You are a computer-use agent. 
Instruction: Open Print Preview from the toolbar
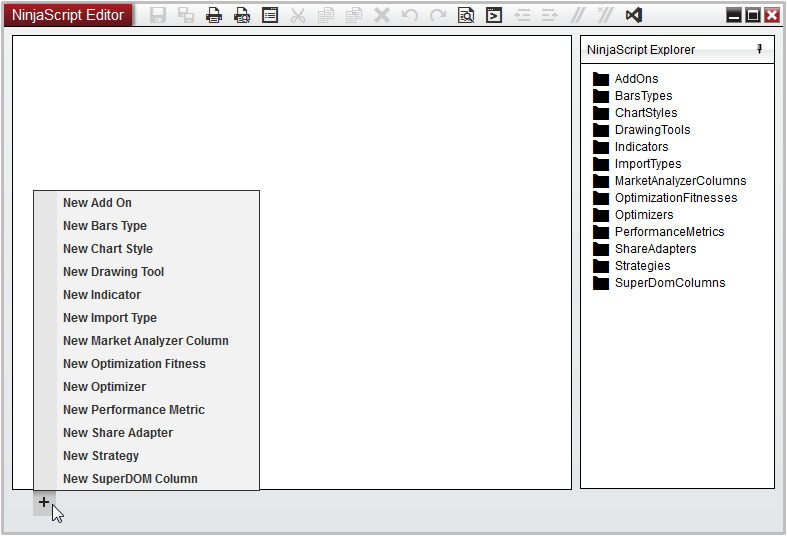click(242, 15)
